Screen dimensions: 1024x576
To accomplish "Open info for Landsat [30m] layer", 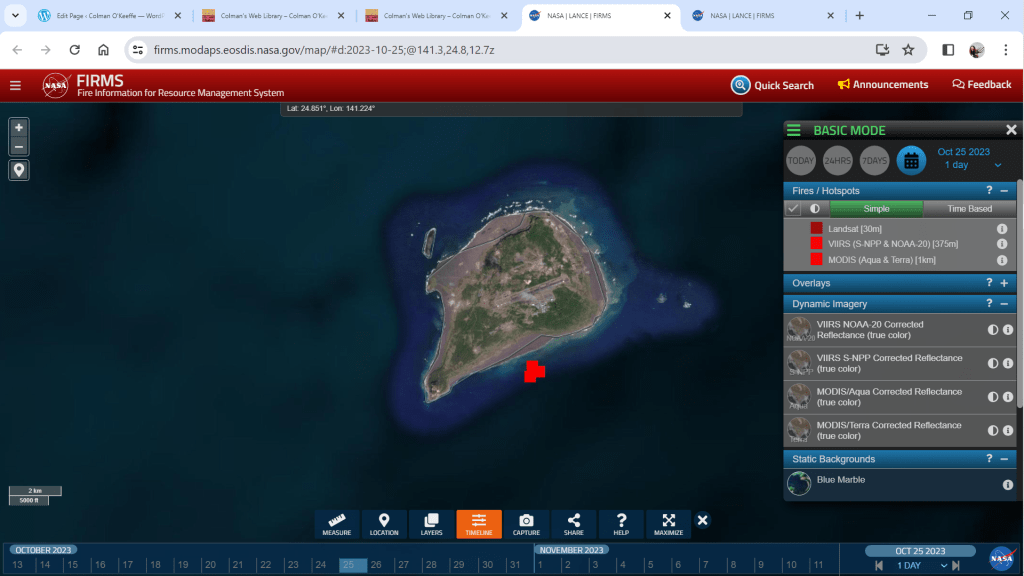I will 1002,229.
